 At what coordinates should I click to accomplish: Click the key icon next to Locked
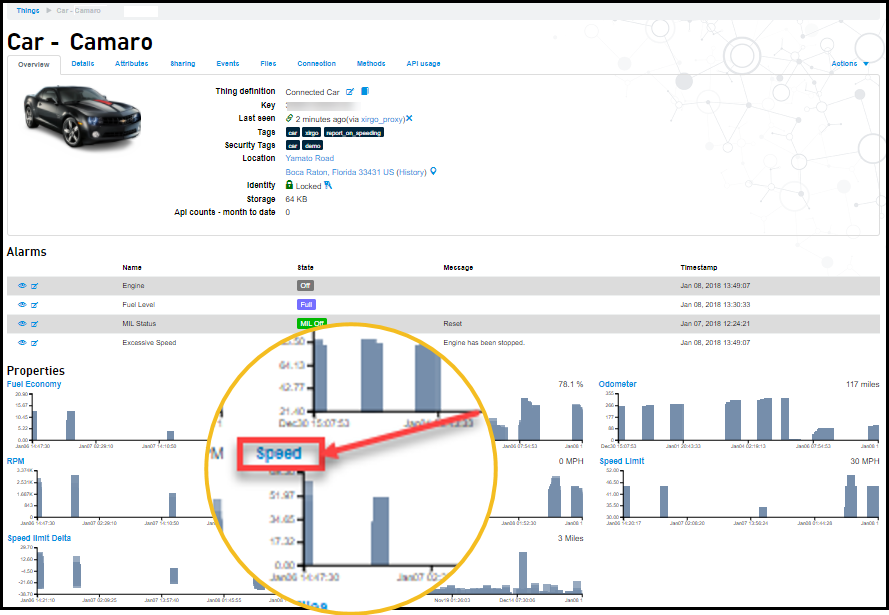click(328, 185)
